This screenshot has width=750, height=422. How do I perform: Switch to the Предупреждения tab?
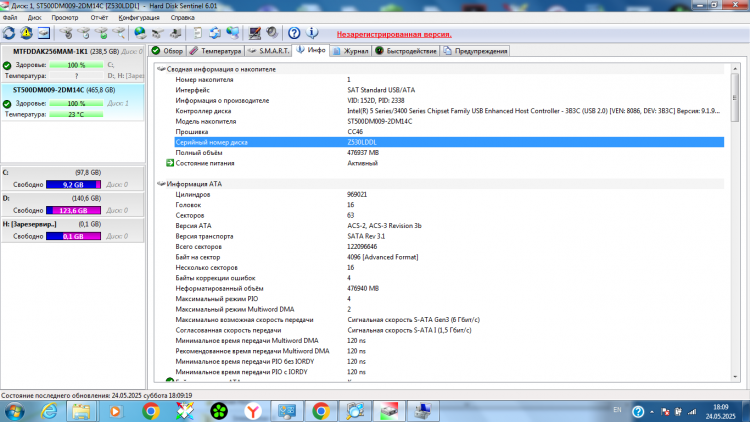475,51
